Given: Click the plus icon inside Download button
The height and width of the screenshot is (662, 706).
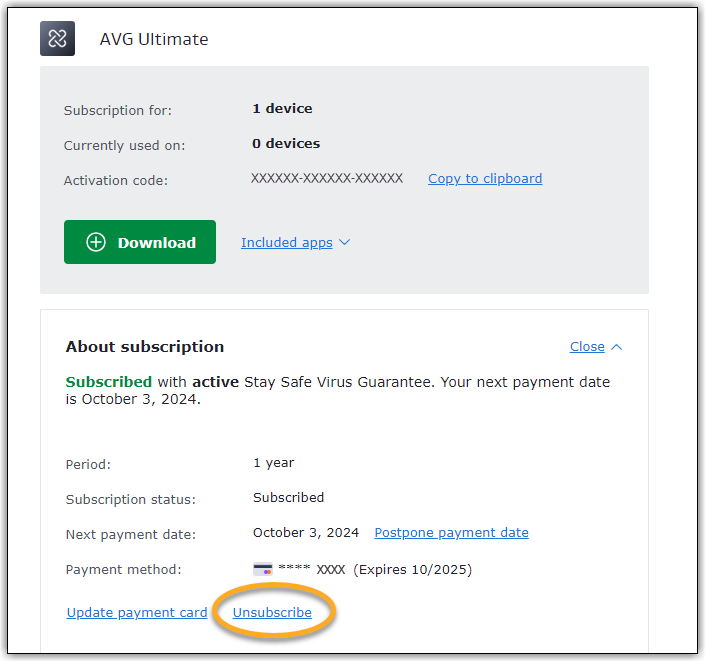Looking at the screenshot, I should (x=96, y=242).
